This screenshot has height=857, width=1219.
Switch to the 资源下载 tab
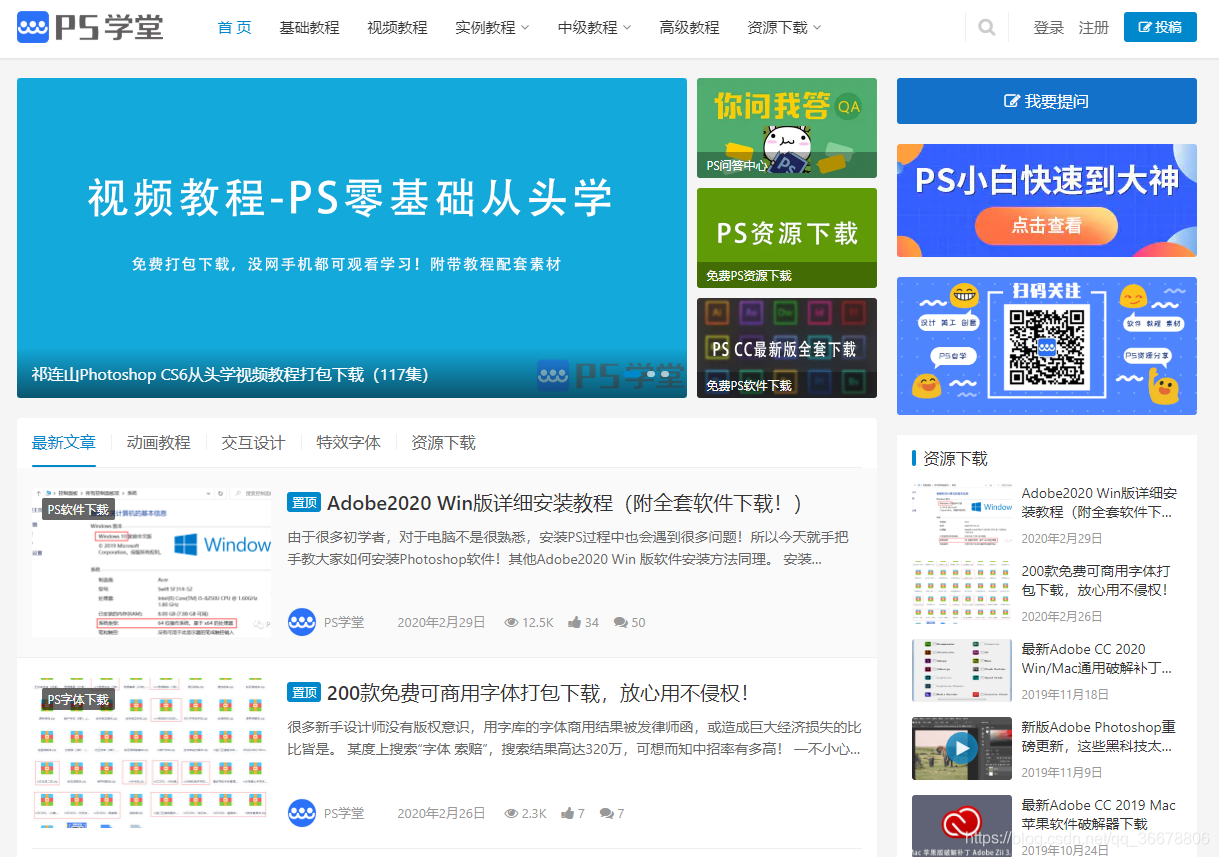pos(443,442)
